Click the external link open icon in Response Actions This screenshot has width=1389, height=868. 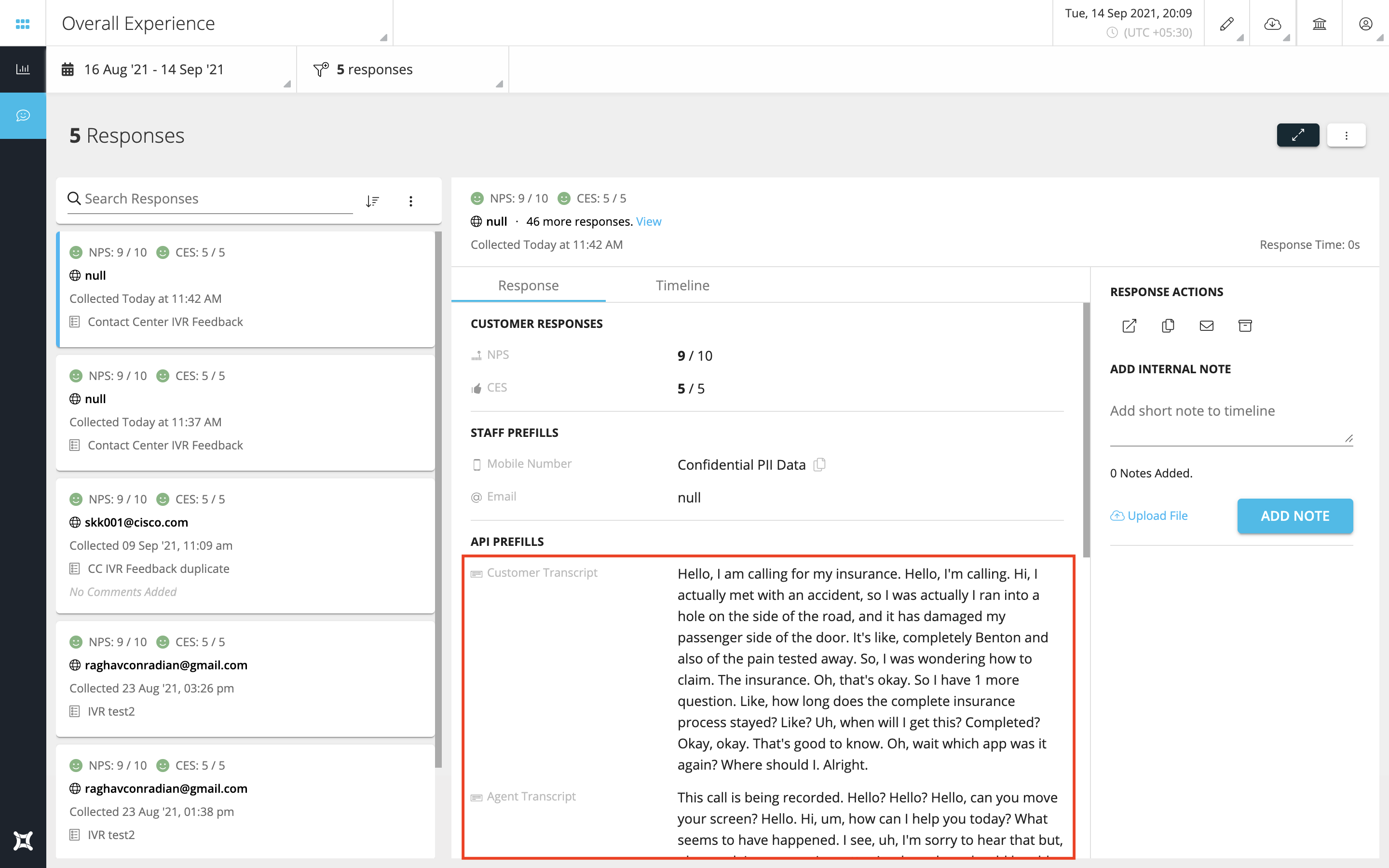coord(1129,324)
